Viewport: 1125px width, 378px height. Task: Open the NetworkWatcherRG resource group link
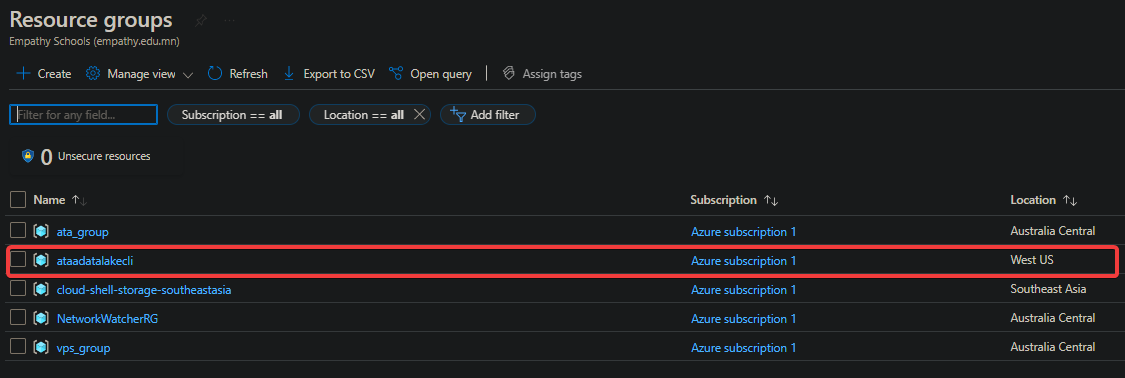pos(107,318)
